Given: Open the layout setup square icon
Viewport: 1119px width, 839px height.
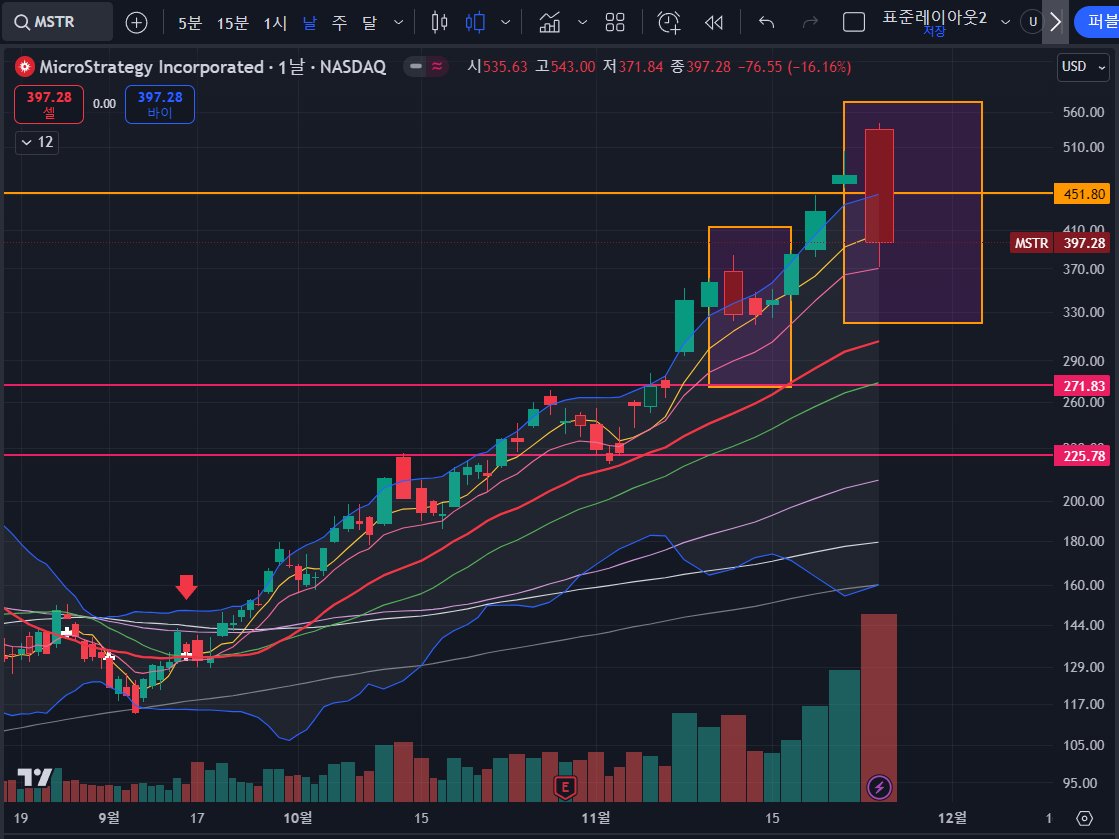Looking at the screenshot, I should click(x=854, y=23).
